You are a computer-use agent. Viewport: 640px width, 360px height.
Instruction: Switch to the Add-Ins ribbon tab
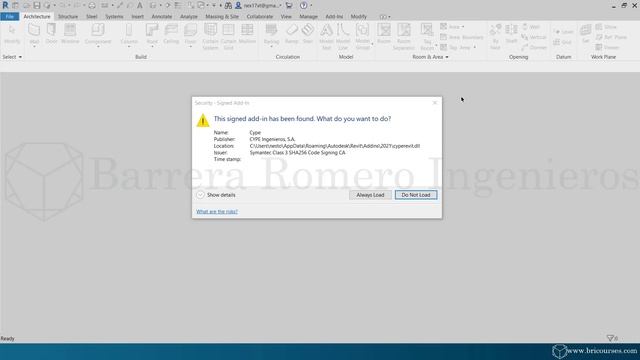[334, 16]
